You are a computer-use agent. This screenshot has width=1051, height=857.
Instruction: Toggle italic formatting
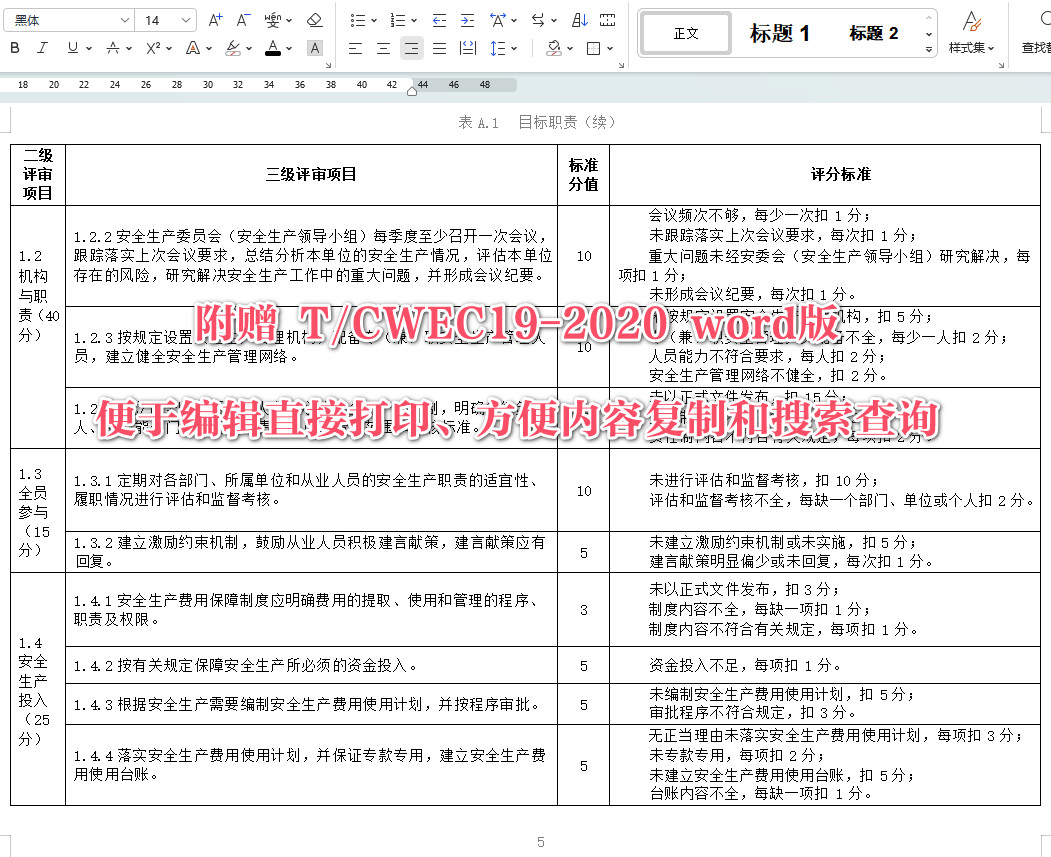42,48
